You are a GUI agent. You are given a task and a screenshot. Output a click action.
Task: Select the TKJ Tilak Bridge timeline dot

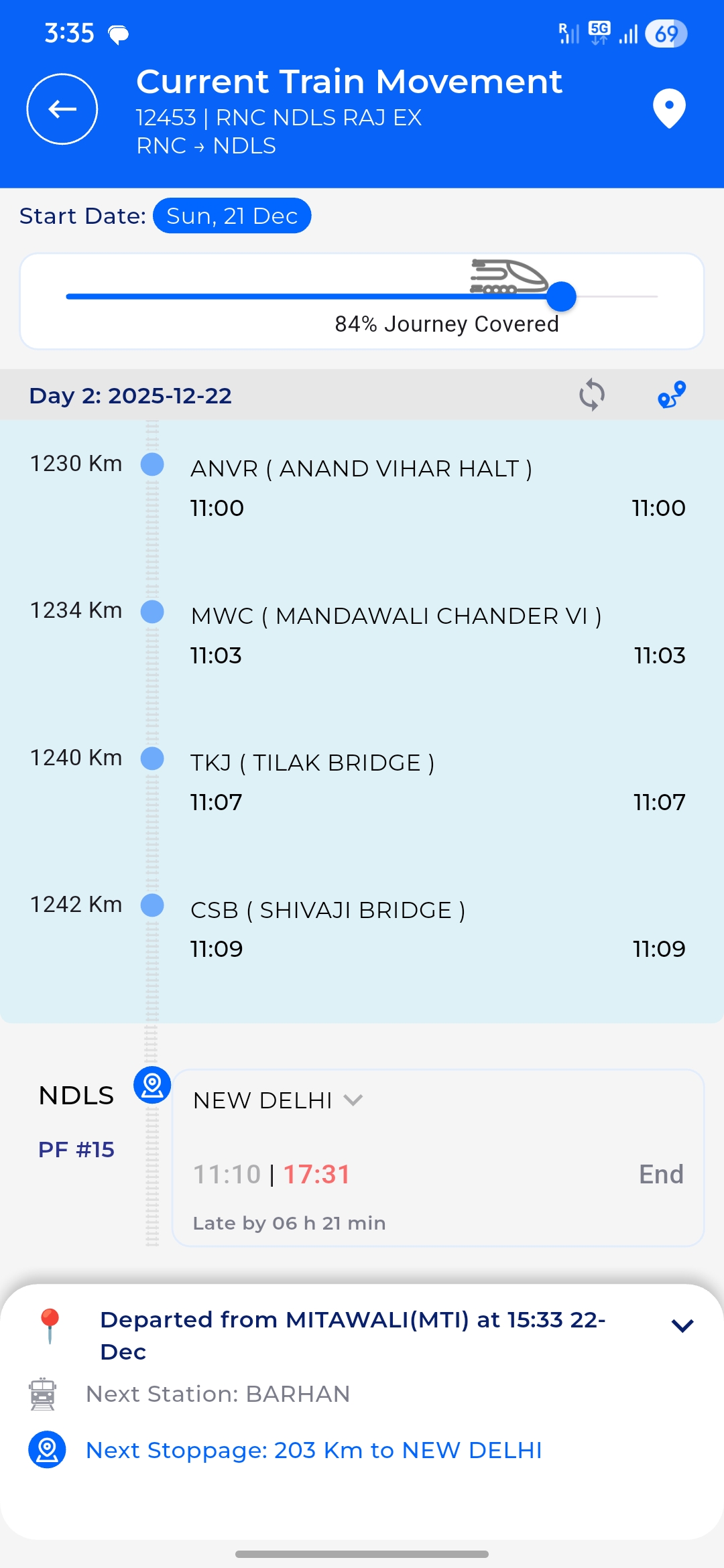152,759
